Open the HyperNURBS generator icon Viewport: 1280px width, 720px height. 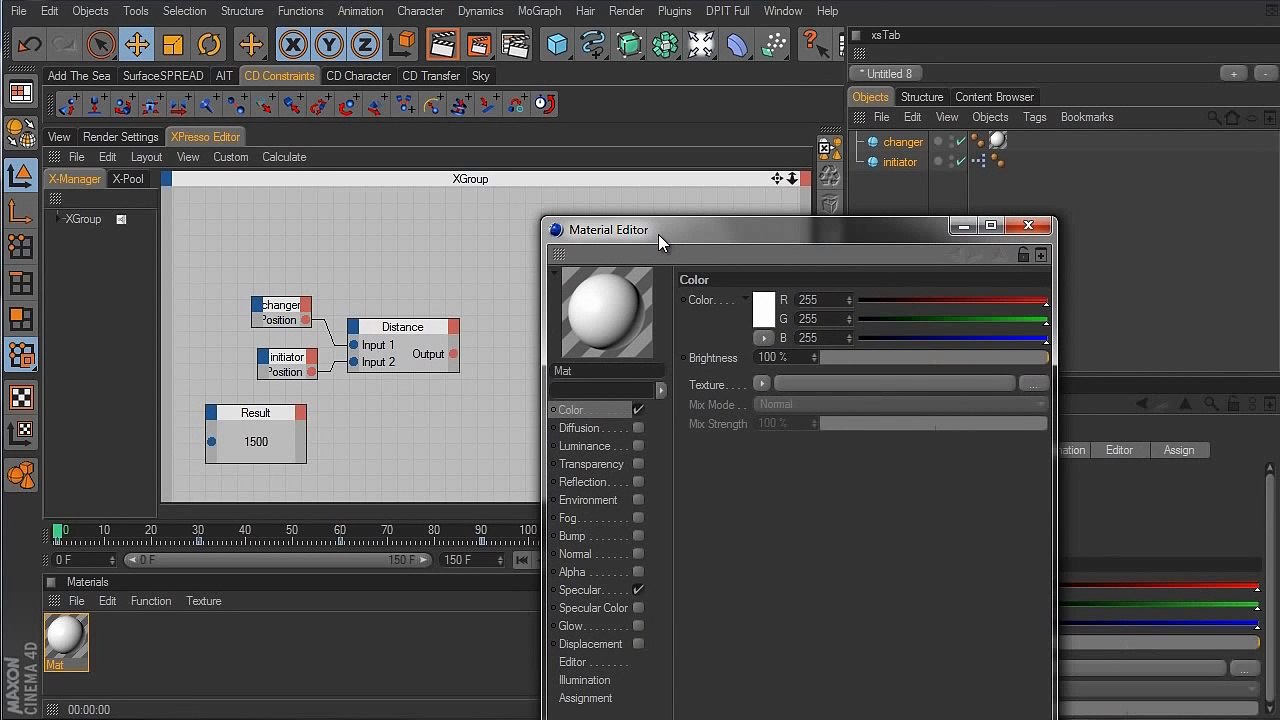click(629, 44)
